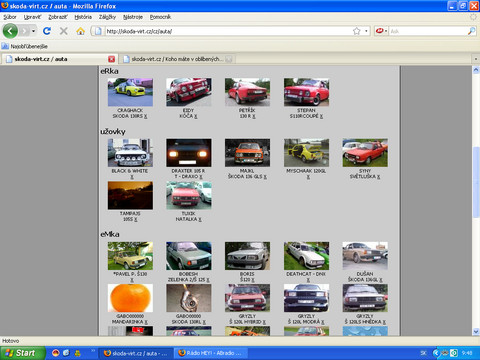Open the Záložky menu
The width and height of the screenshot is (480, 360).
click(107, 17)
